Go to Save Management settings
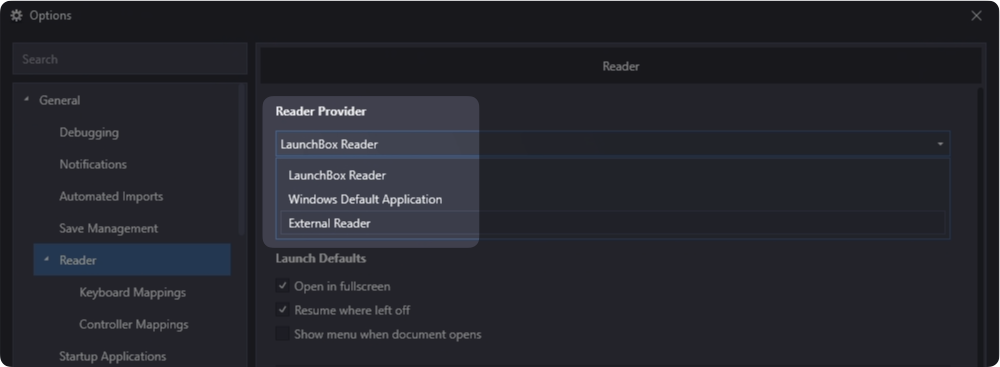This screenshot has width=1000, height=367. 108,228
